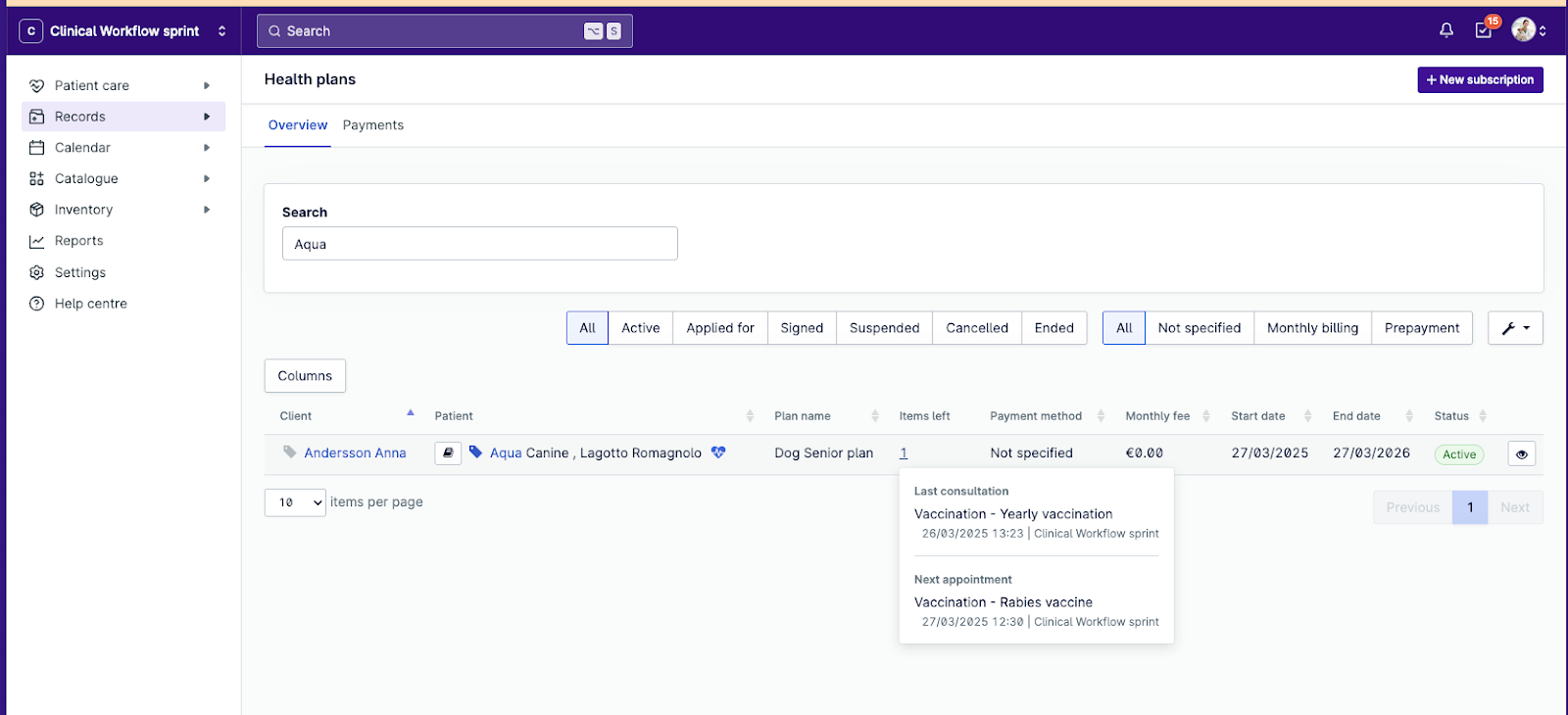Viewport: 1568px width, 715px height.
Task: Click the user avatar in top bar
Action: click(1523, 30)
